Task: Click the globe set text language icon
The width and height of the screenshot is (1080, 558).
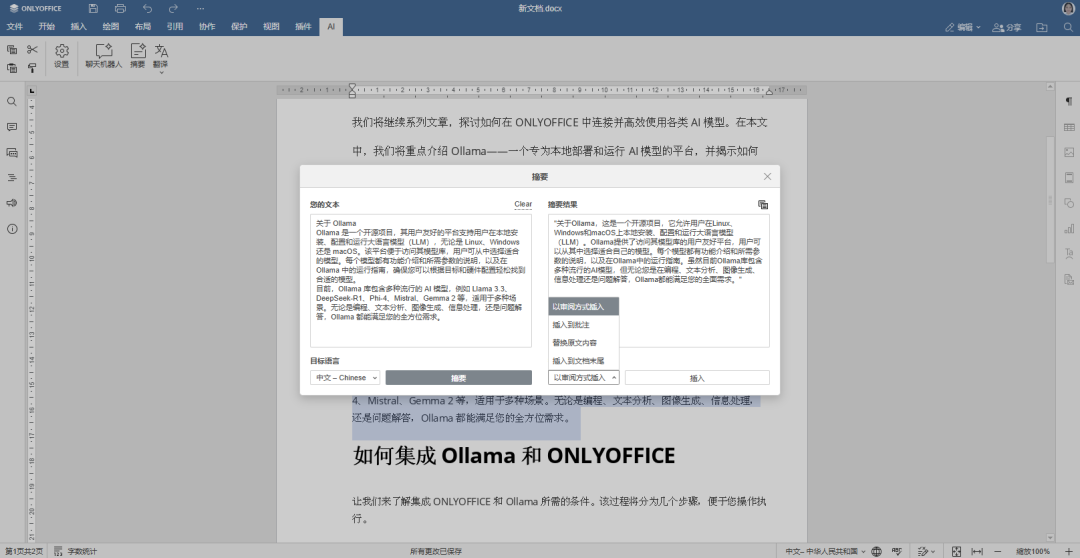Action: tap(876, 551)
